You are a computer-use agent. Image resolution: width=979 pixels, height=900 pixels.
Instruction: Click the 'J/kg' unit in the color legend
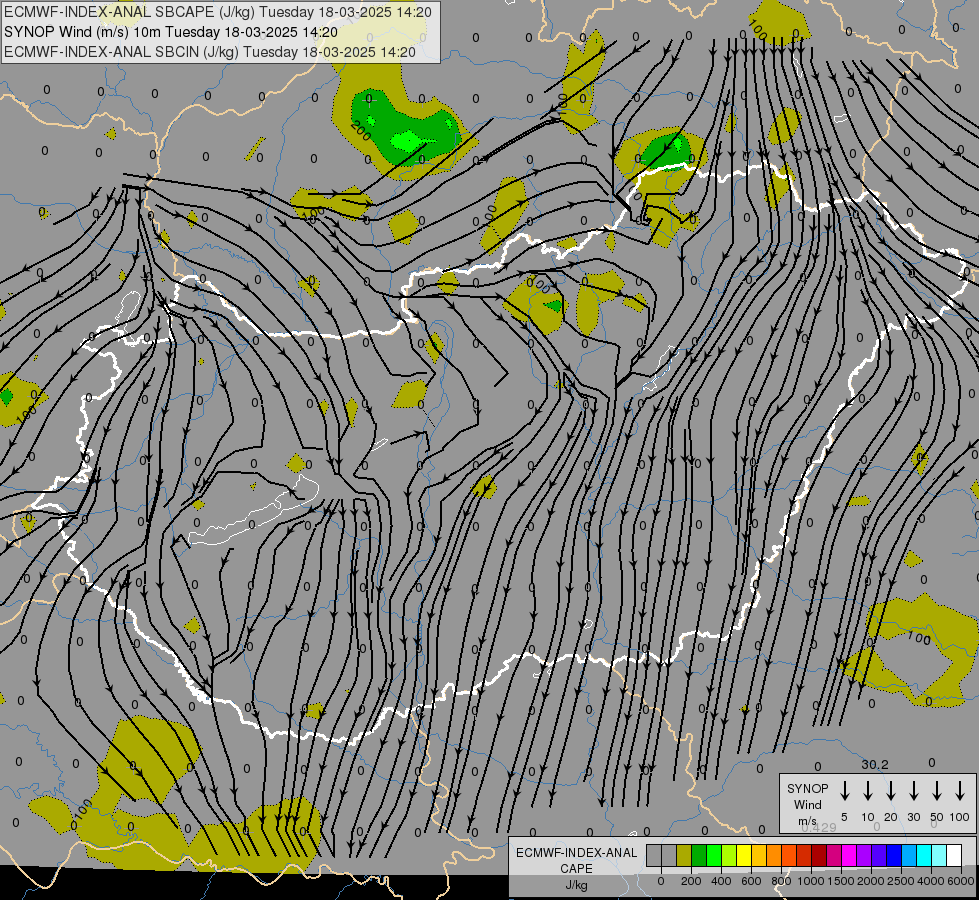pos(576,885)
